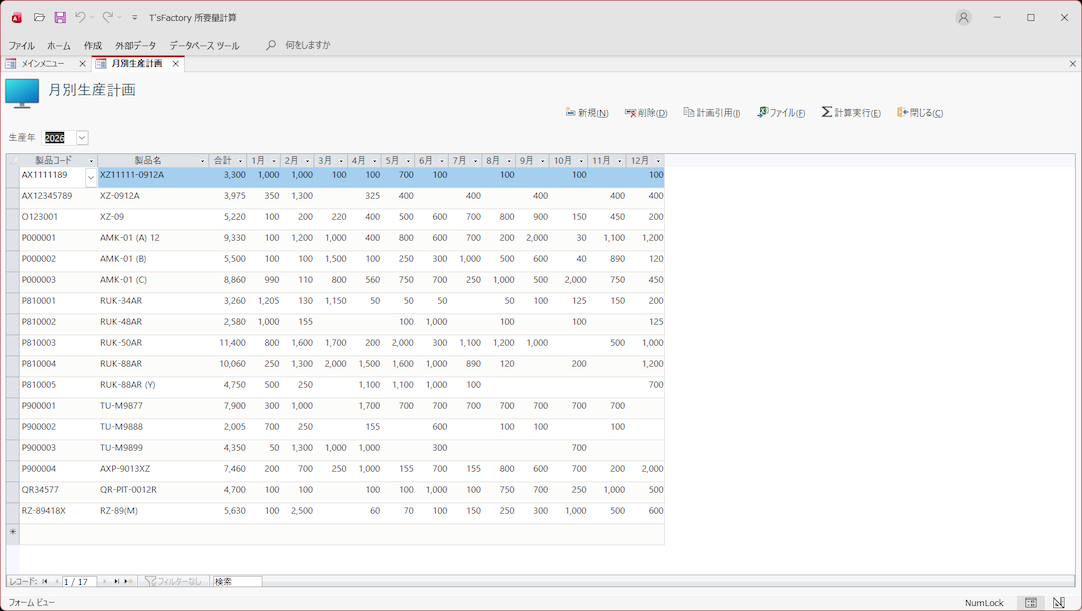This screenshot has height=611, width=1082.
Task: Go to next record in navigator
Action: [105, 581]
